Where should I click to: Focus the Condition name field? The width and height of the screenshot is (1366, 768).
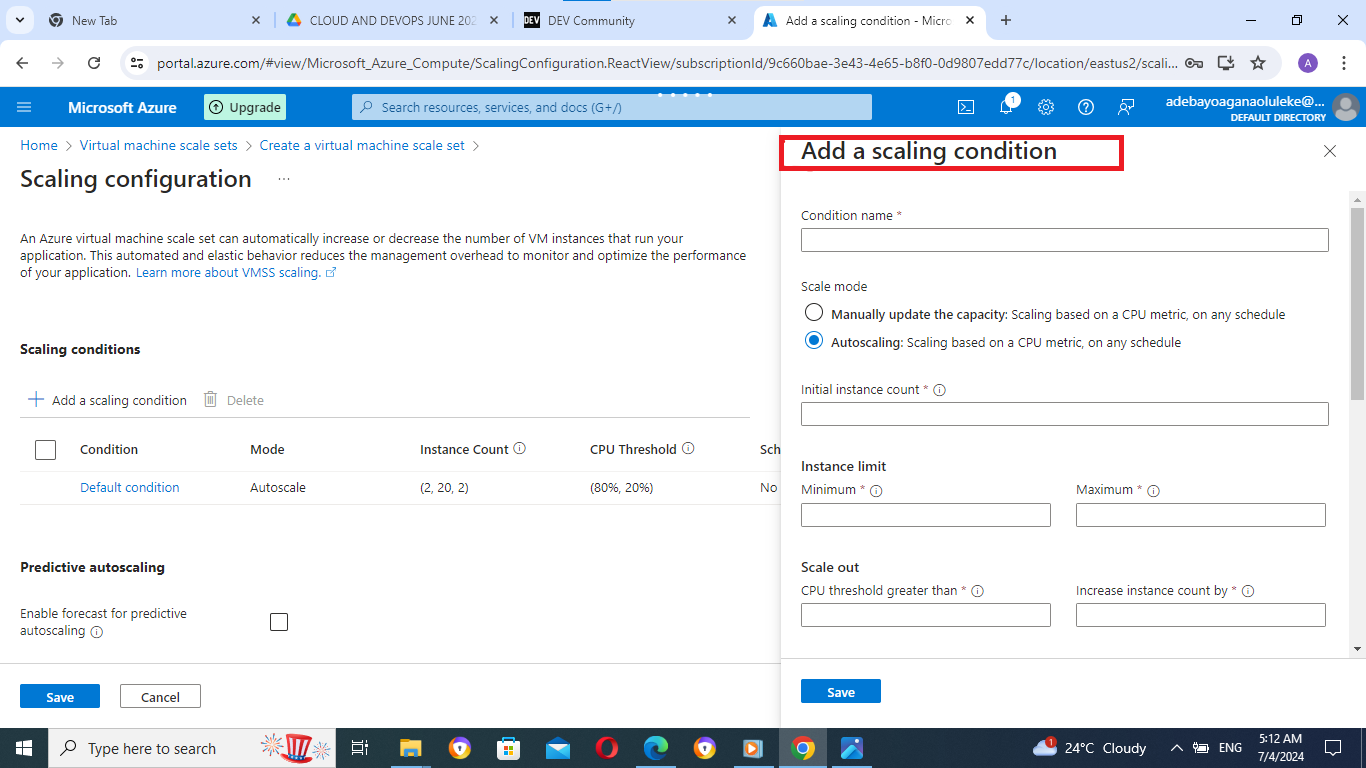tap(1065, 240)
